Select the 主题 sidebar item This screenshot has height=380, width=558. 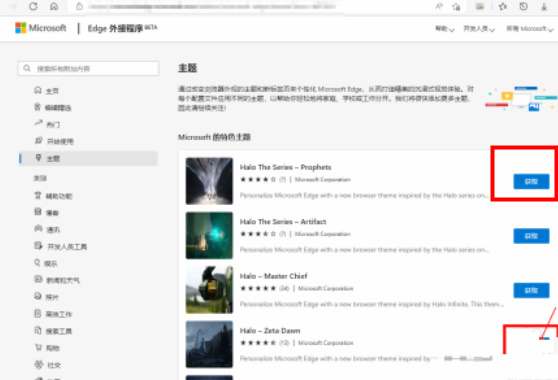88,158
